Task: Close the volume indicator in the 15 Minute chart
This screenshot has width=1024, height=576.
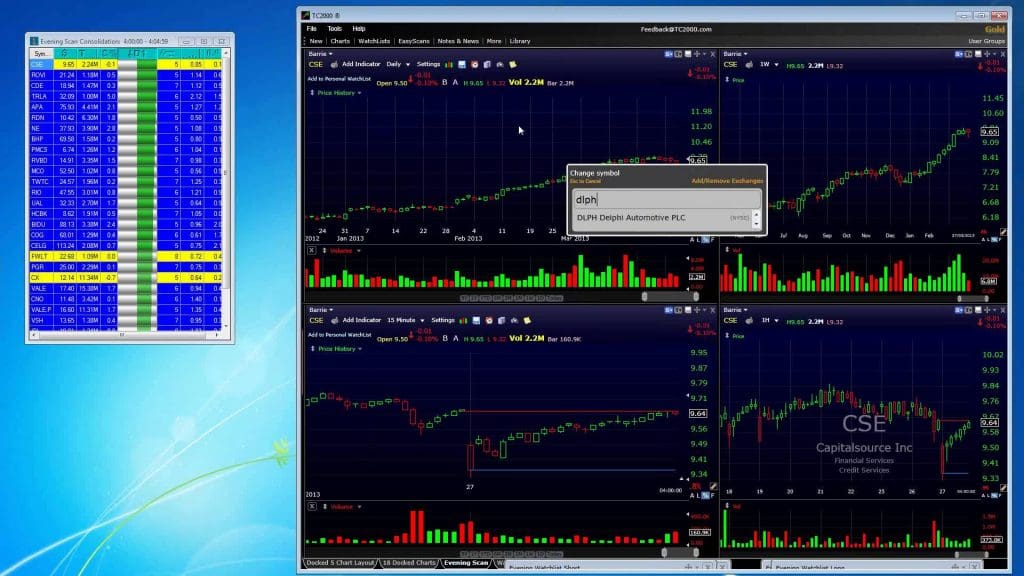Action: [312, 507]
